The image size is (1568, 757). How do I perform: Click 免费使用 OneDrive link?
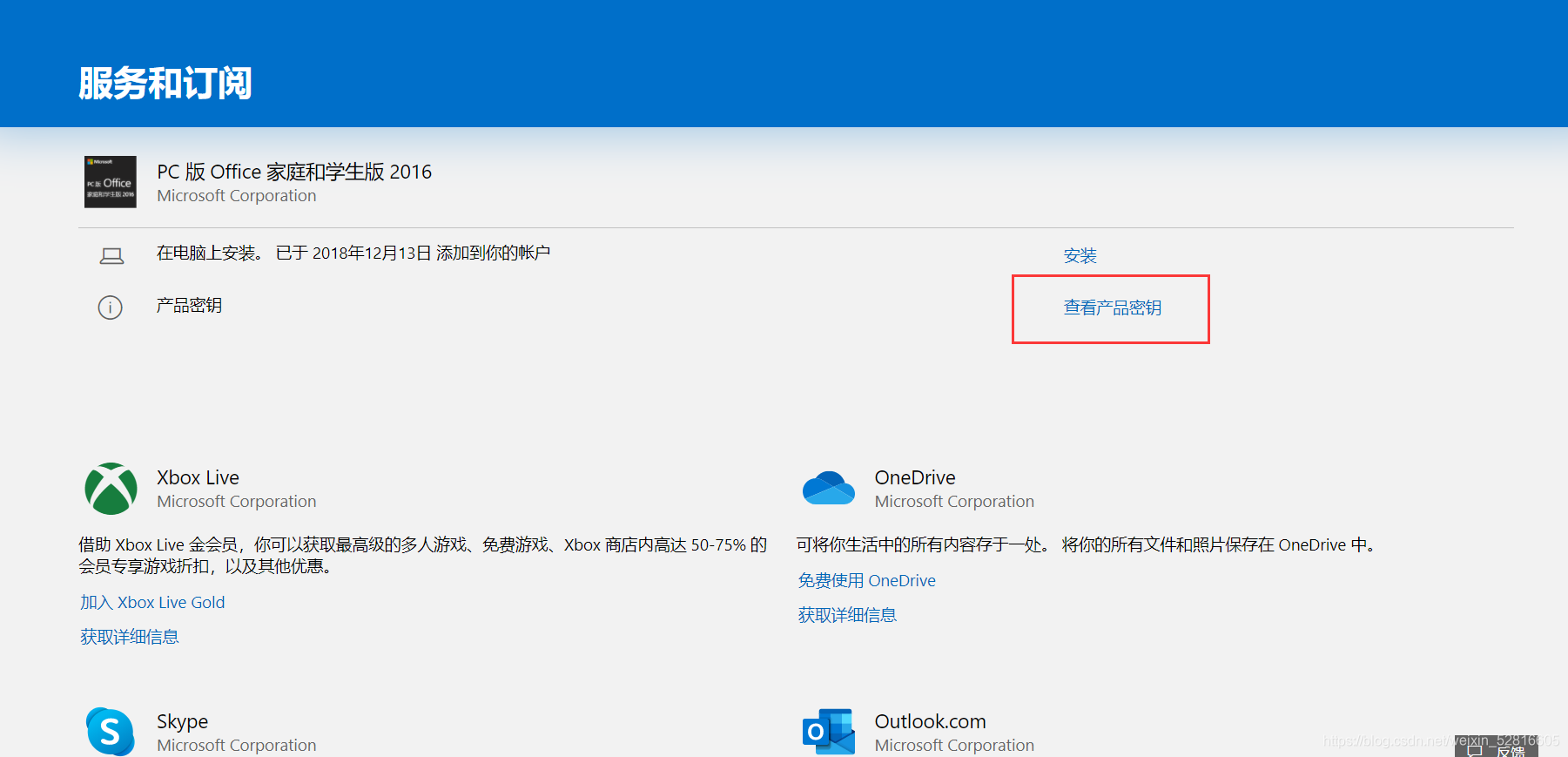pyautogui.click(x=867, y=580)
